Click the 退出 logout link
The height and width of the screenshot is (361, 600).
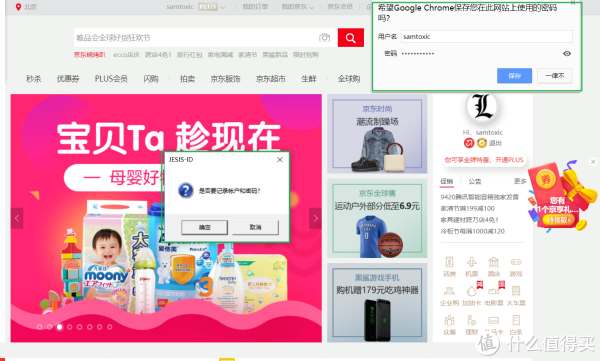495,143
